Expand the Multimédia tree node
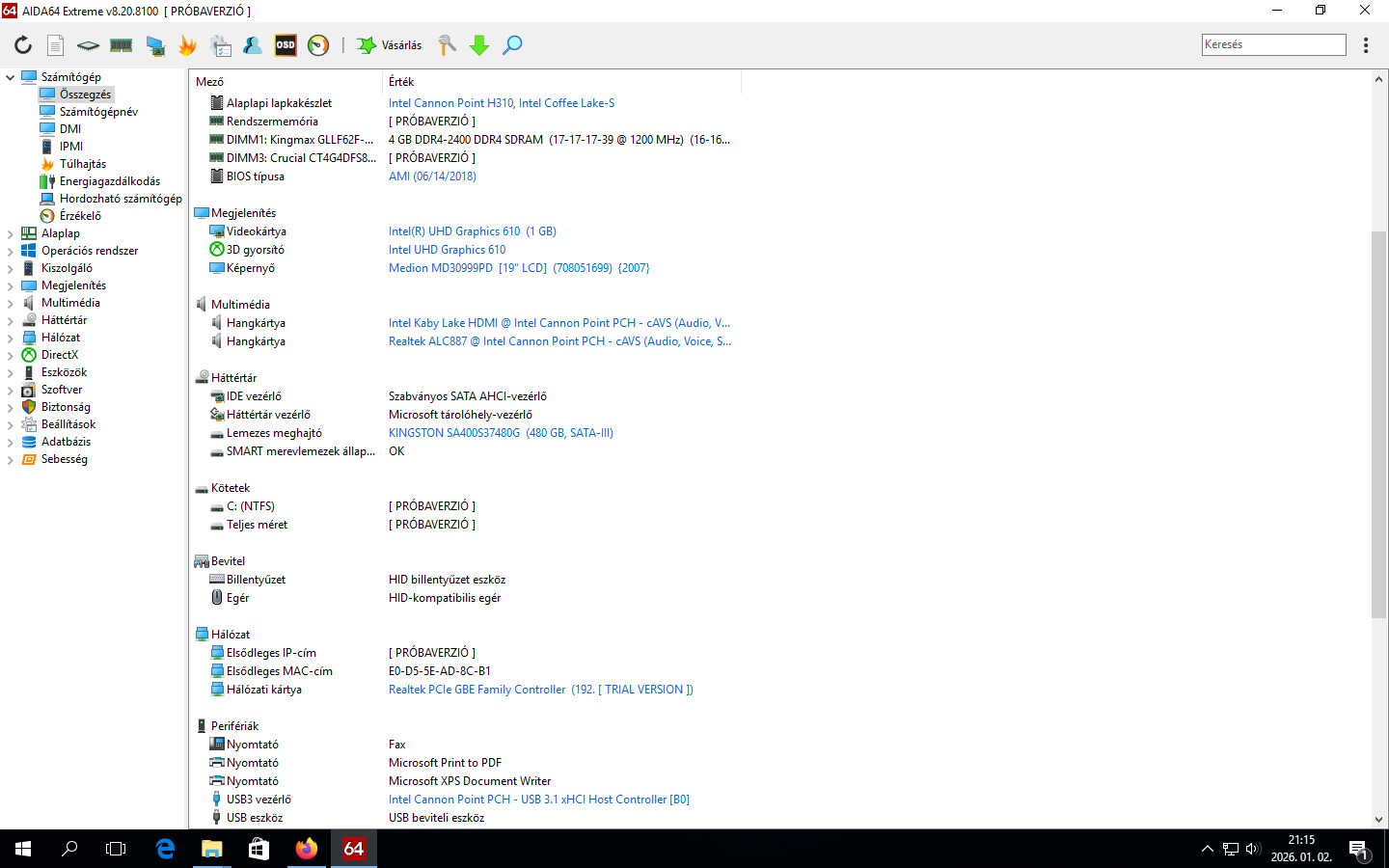Image resolution: width=1389 pixels, height=868 pixels. 11,303
